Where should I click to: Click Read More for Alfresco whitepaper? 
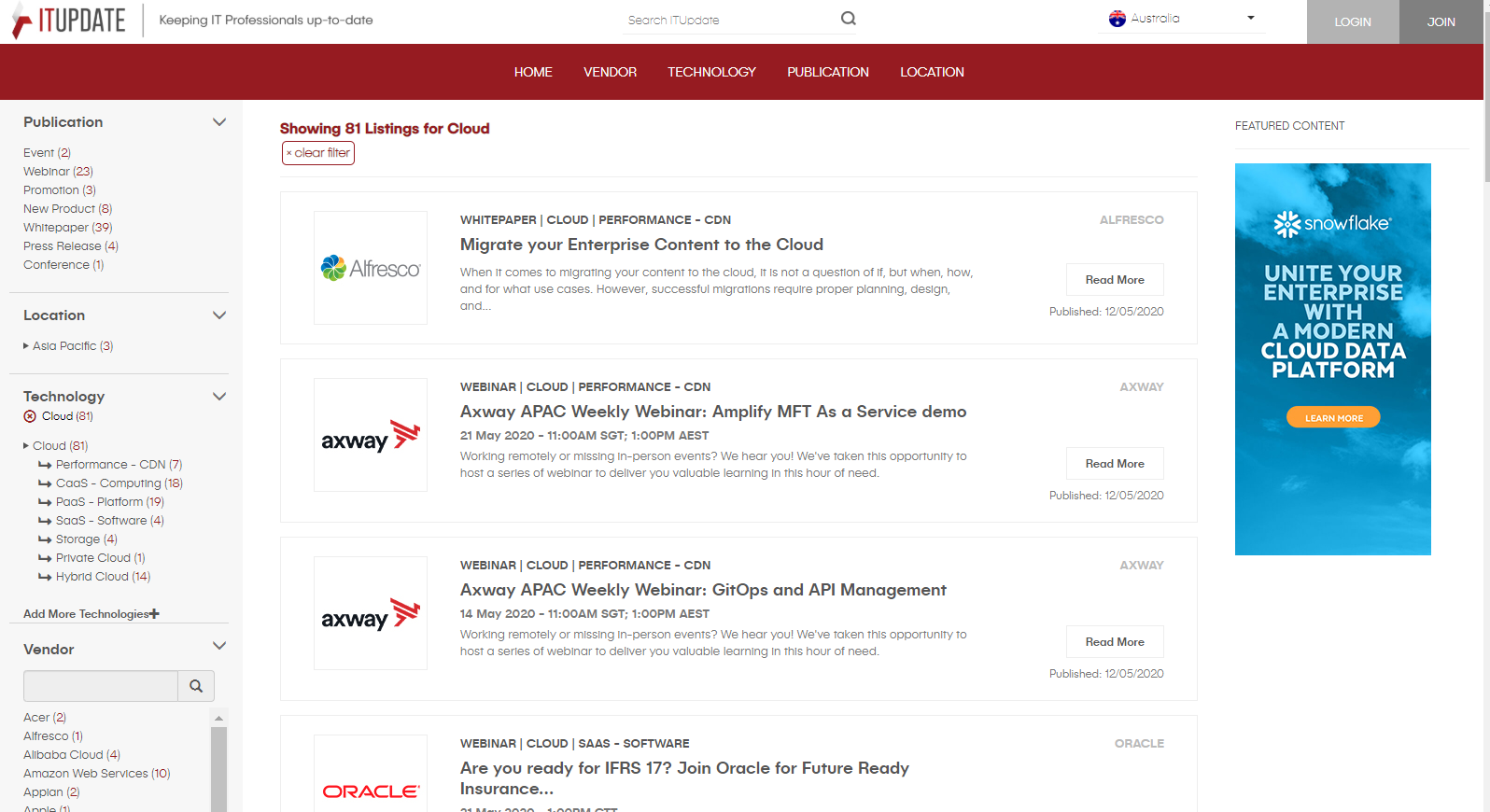click(x=1115, y=280)
